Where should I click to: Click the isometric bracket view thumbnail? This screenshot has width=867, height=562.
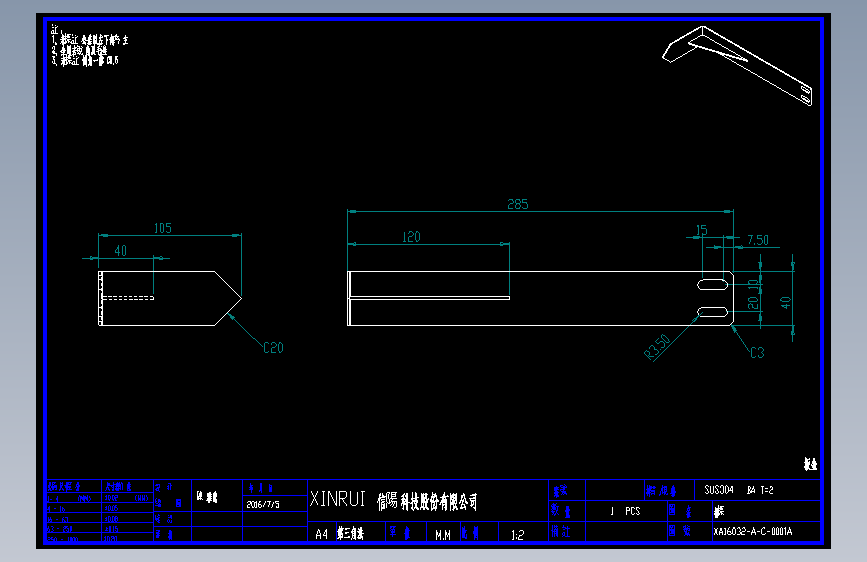[x=738, y=66]
